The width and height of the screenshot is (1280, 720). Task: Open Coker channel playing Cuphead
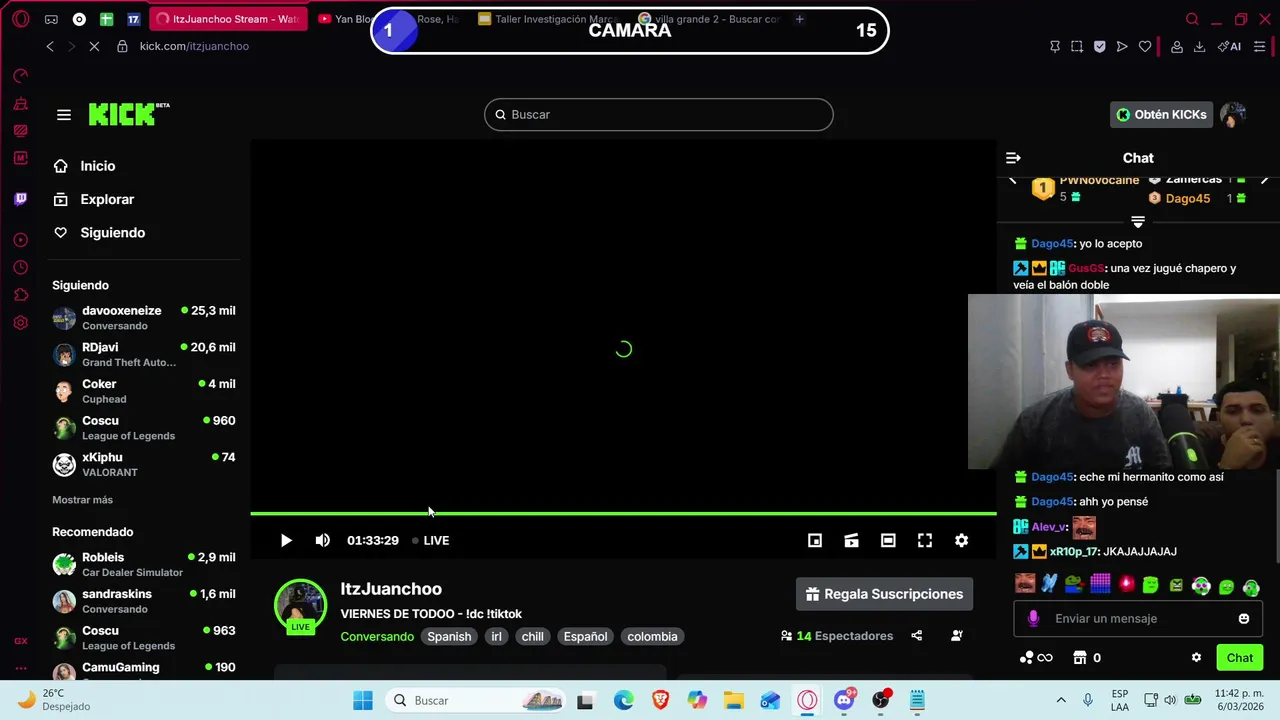click(144, 391)
